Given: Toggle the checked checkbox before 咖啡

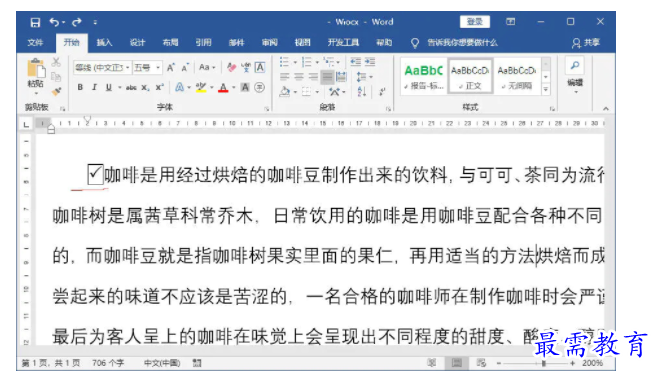Looking at the screenshot, I should click(95, 174).
